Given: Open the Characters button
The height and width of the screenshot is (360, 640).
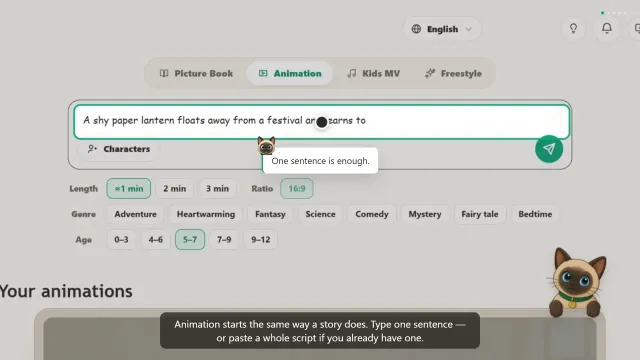Looking at the screenshot, I should click(x=119, y=149).
